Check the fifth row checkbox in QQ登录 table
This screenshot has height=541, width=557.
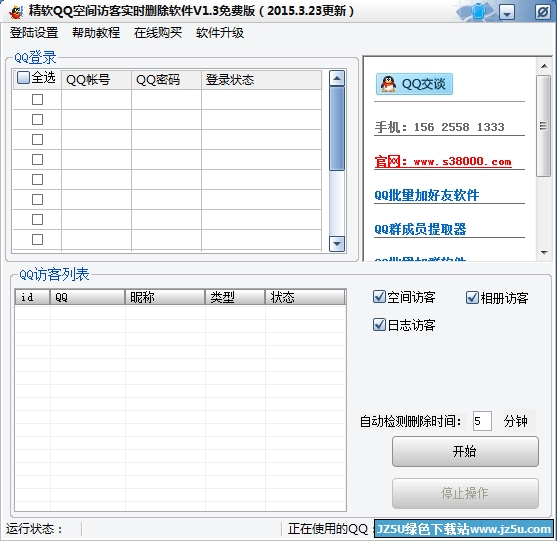tap(37, 179)
